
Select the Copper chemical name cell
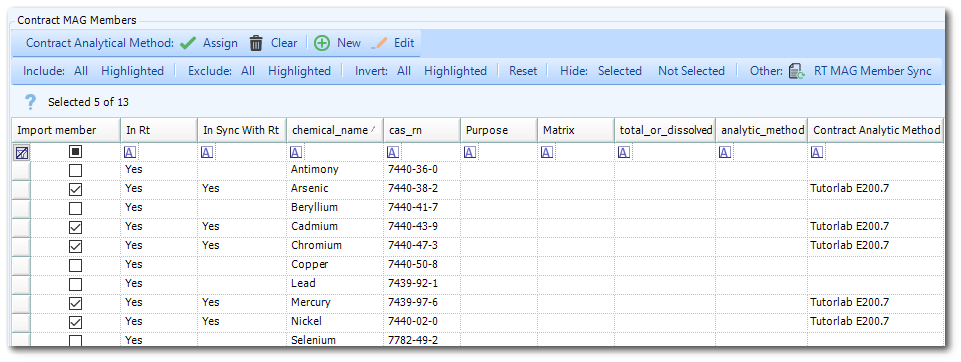(x=335, y=264)
